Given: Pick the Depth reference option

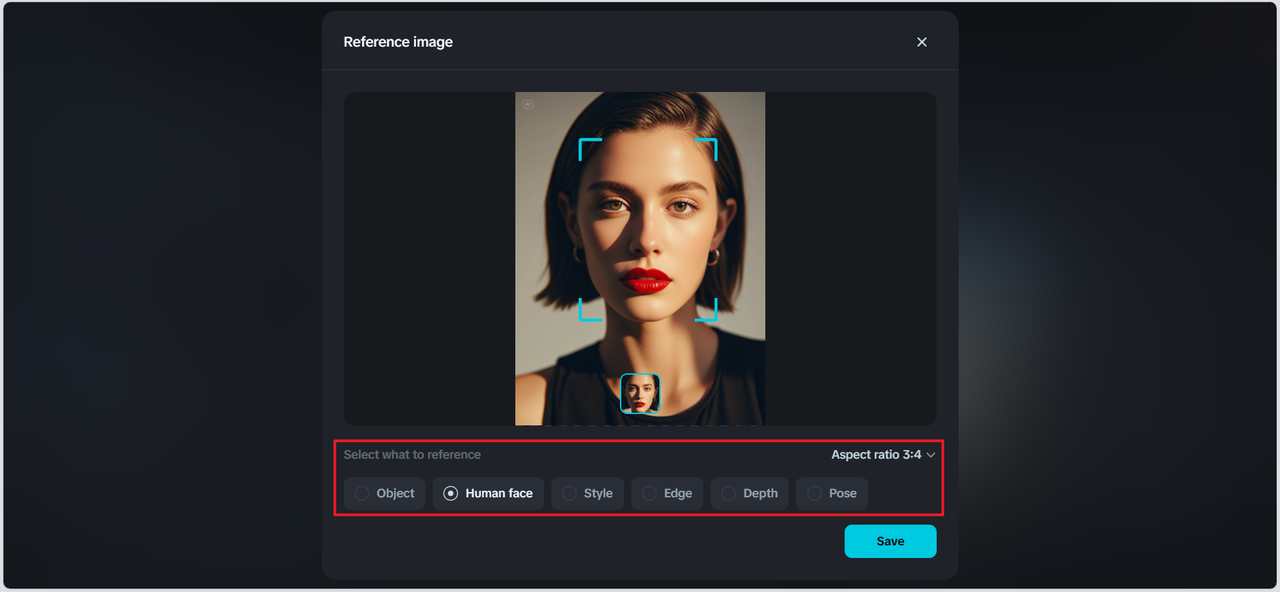Looking at the screenshot, I should click(x=750, y=493).
